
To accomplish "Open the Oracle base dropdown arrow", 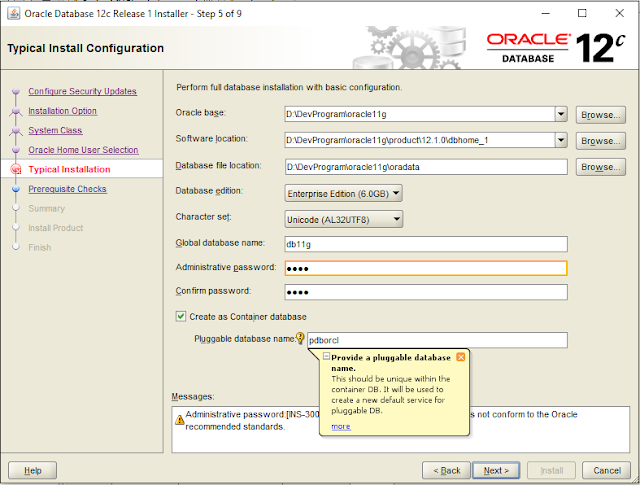I will (x=561, y=114).
